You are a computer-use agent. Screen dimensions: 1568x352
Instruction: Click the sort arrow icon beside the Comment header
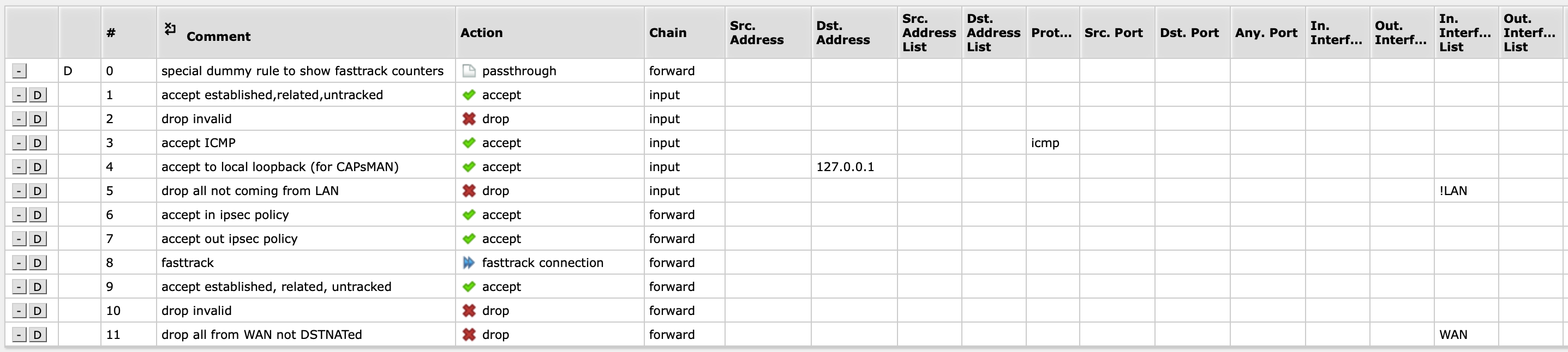click(x=170, y=28)
